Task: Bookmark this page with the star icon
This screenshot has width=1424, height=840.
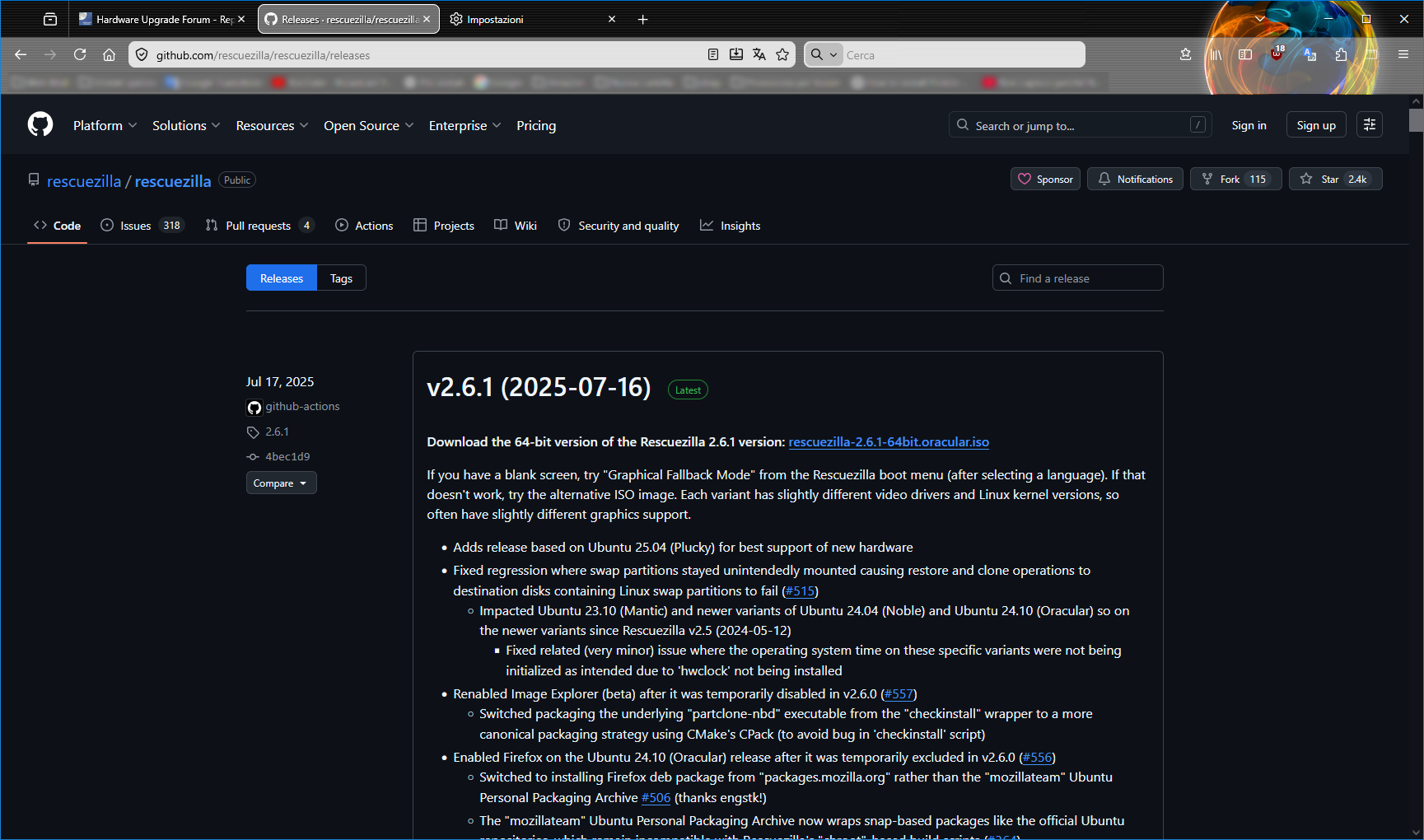Action: tap(782, 54)
